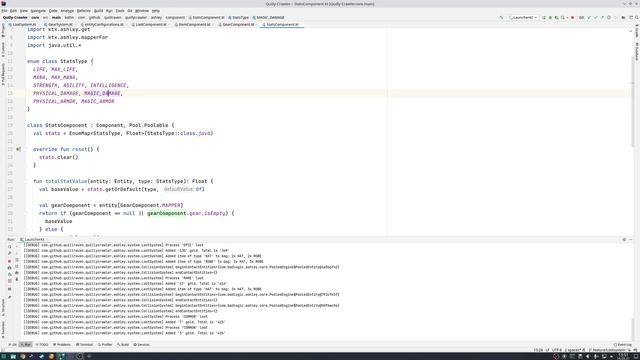Click the trash clear-all icon in Run console
640x360 pixels.
pyautogui.click(x=17, y=280)
